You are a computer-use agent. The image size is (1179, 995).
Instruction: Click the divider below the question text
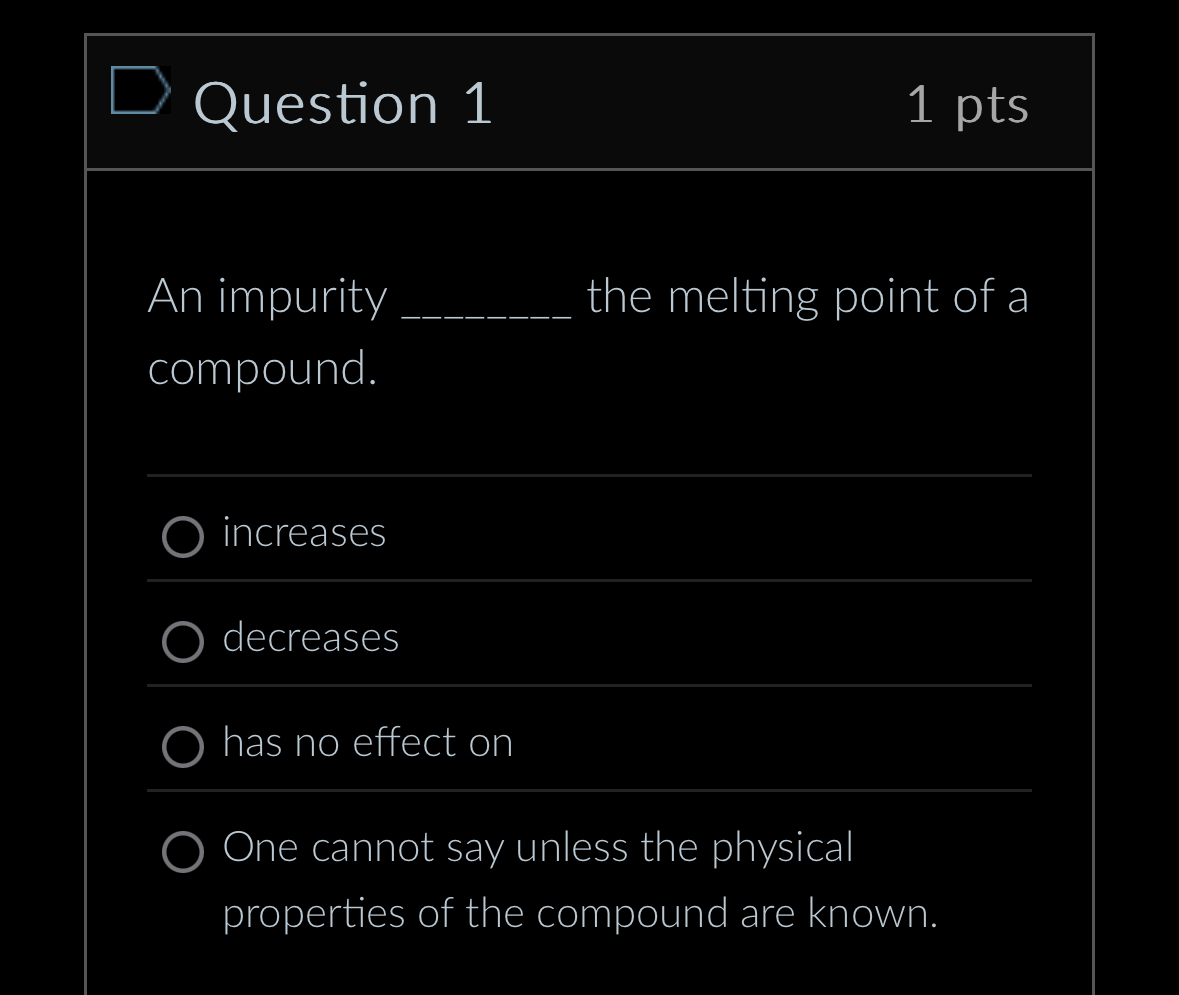point(588,475)
